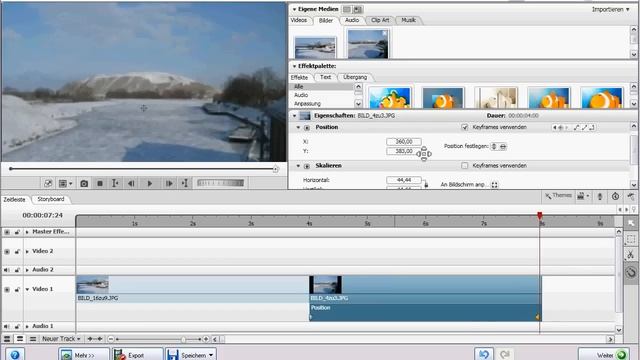The image size is (640, 360).
Task: Select the second media thumbnail in Bilder
Action: pos(368,44)
